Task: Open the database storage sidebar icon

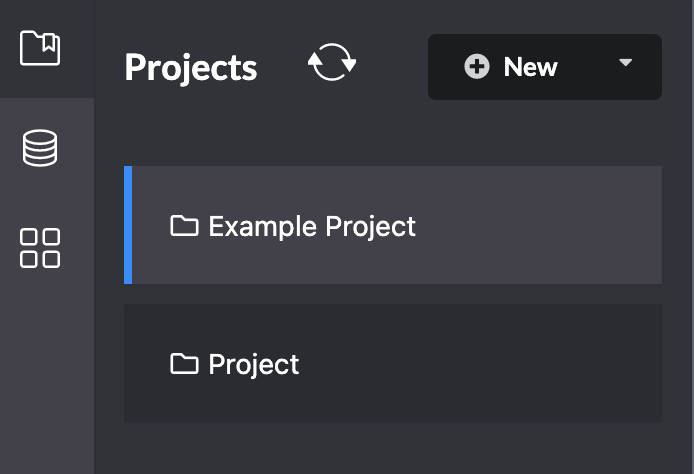Action: point(40,148)
